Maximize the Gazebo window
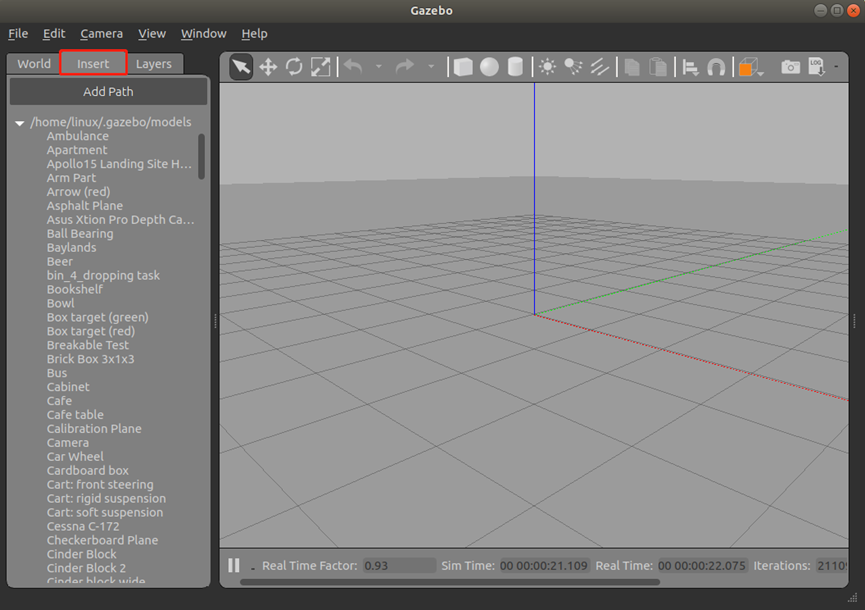Screen dimensions: 865x610 837,10
